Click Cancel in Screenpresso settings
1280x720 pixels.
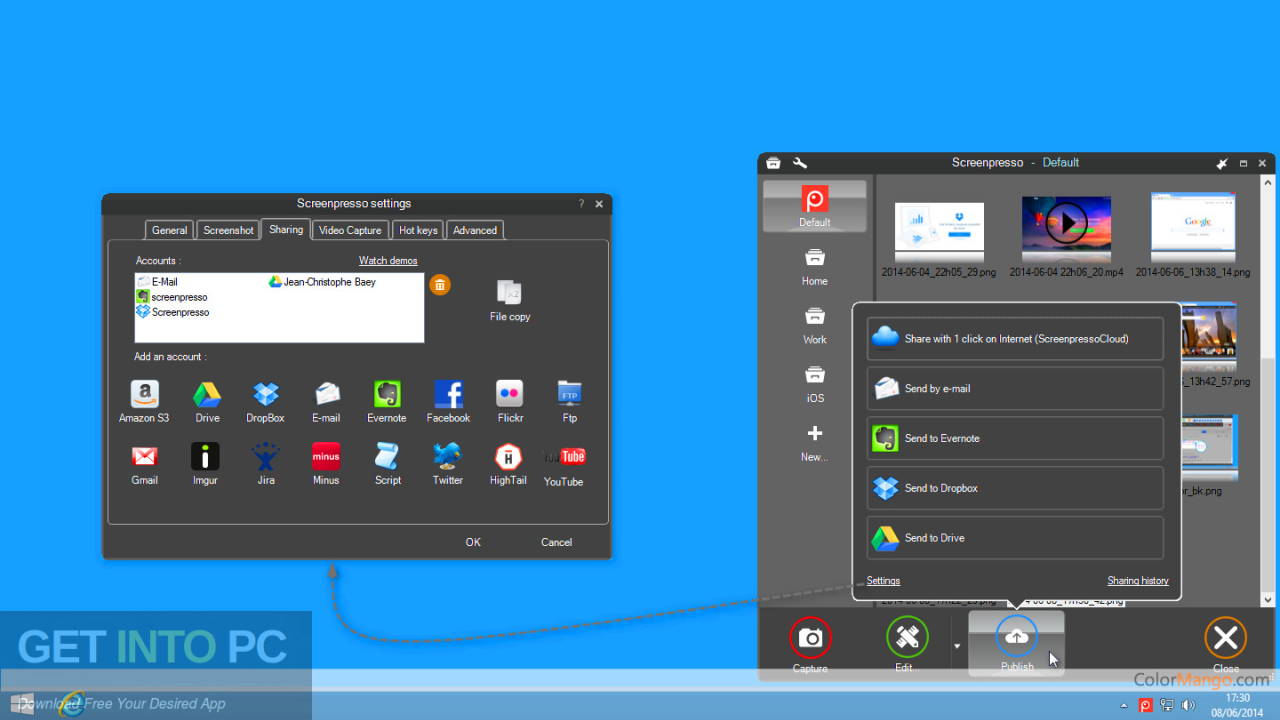[556, 542]
